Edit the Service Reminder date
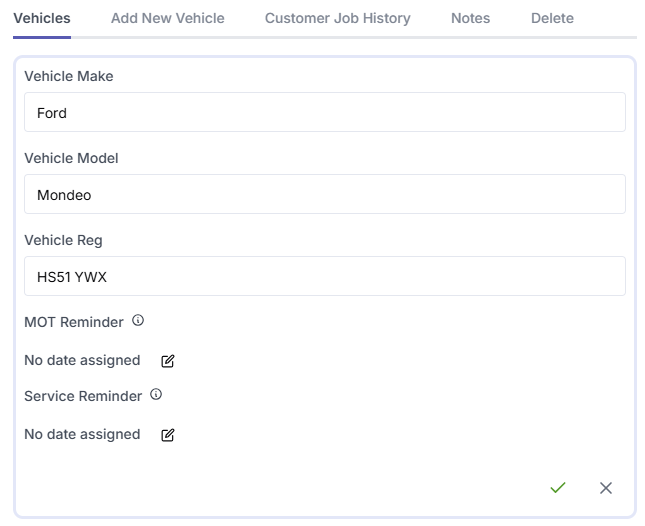This screenshot has height=526, width=645. (x=168, y=435)
